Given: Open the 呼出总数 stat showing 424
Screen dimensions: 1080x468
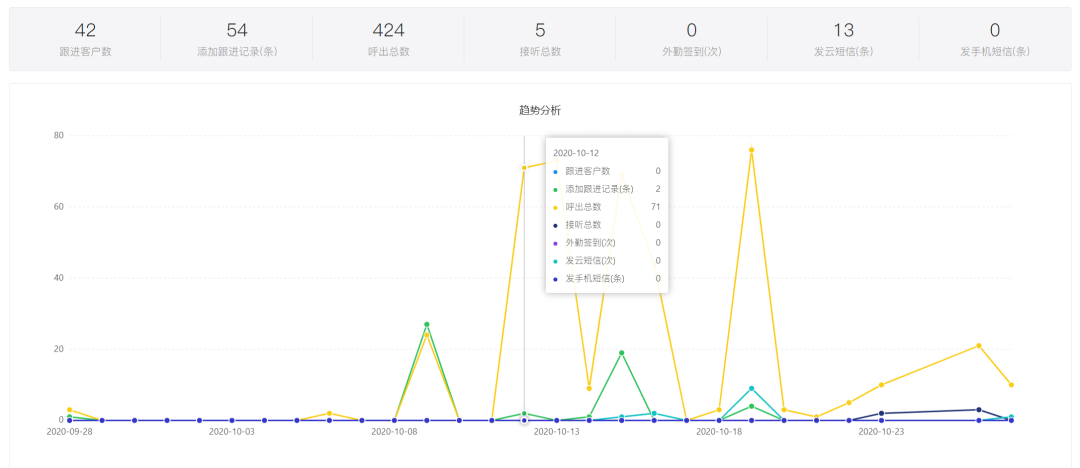Looking at the screenshot, I should click(389, 39).
